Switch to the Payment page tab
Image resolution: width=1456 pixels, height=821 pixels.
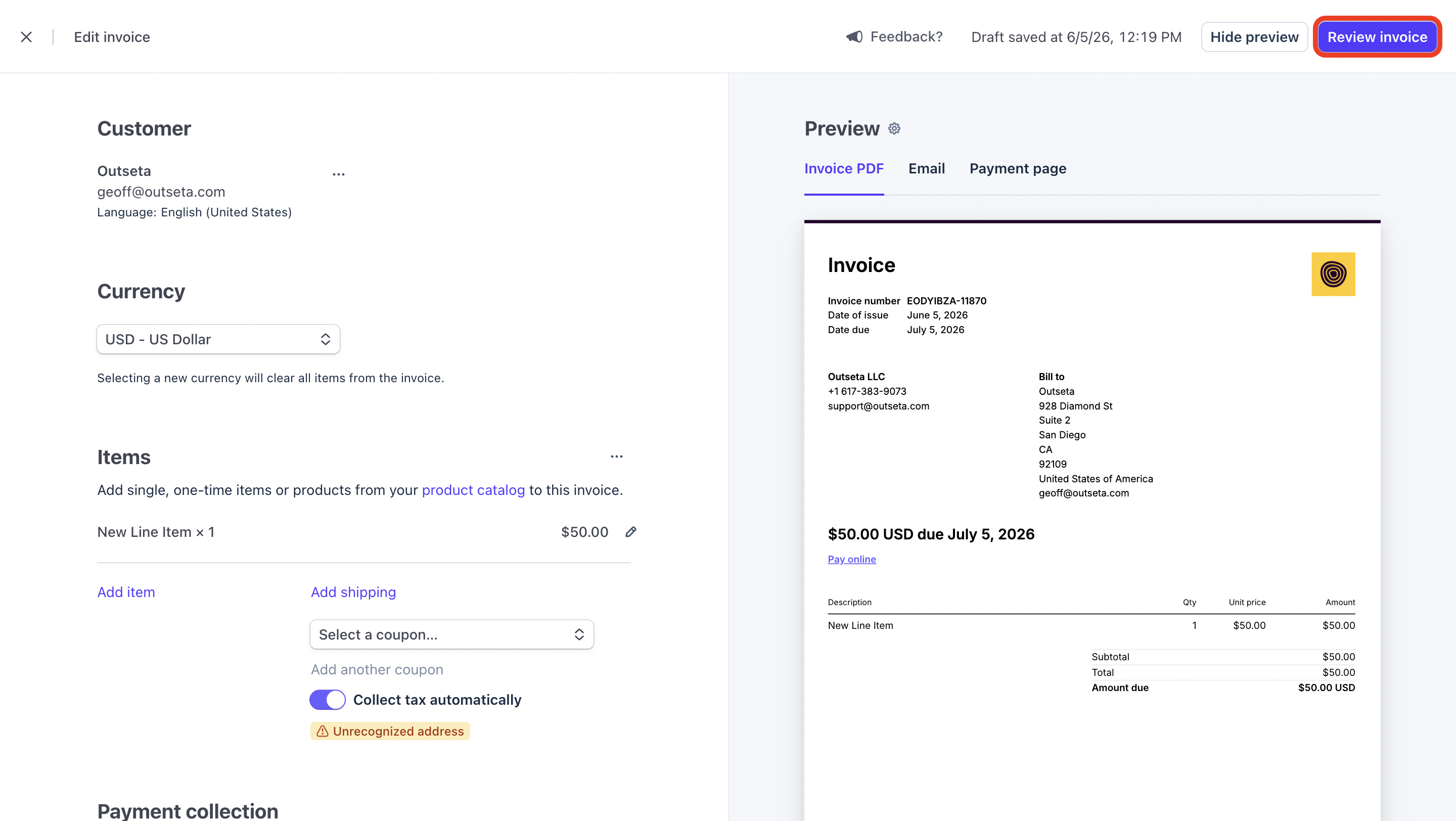coord(1018,169)
